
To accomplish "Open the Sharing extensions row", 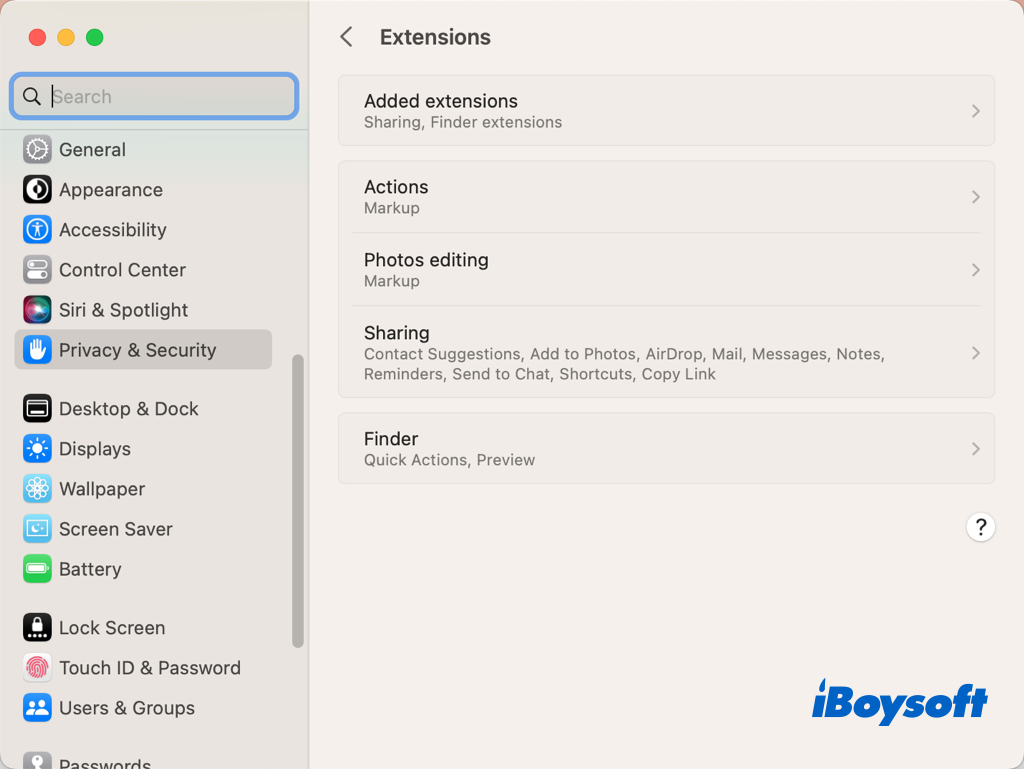I will 665,353.
